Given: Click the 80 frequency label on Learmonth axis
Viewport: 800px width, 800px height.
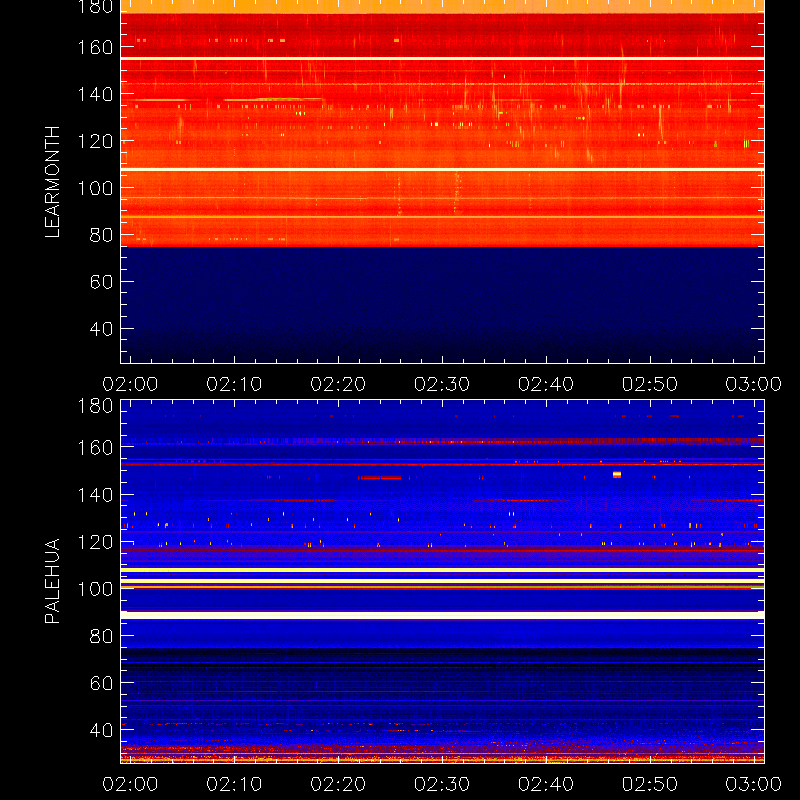Looking at the screenshot, I should [102, 235].
